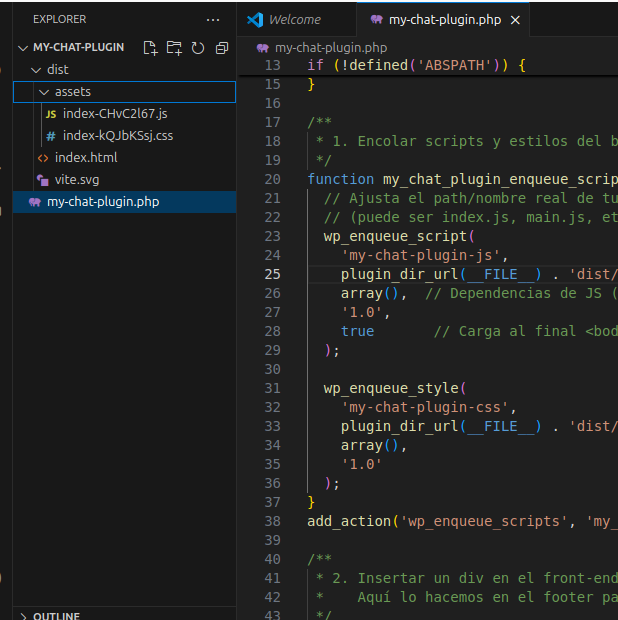The width and height of the screenshot is (618, 620).
Task: Open vite.svg from the file tree
Action: point(77,180)
